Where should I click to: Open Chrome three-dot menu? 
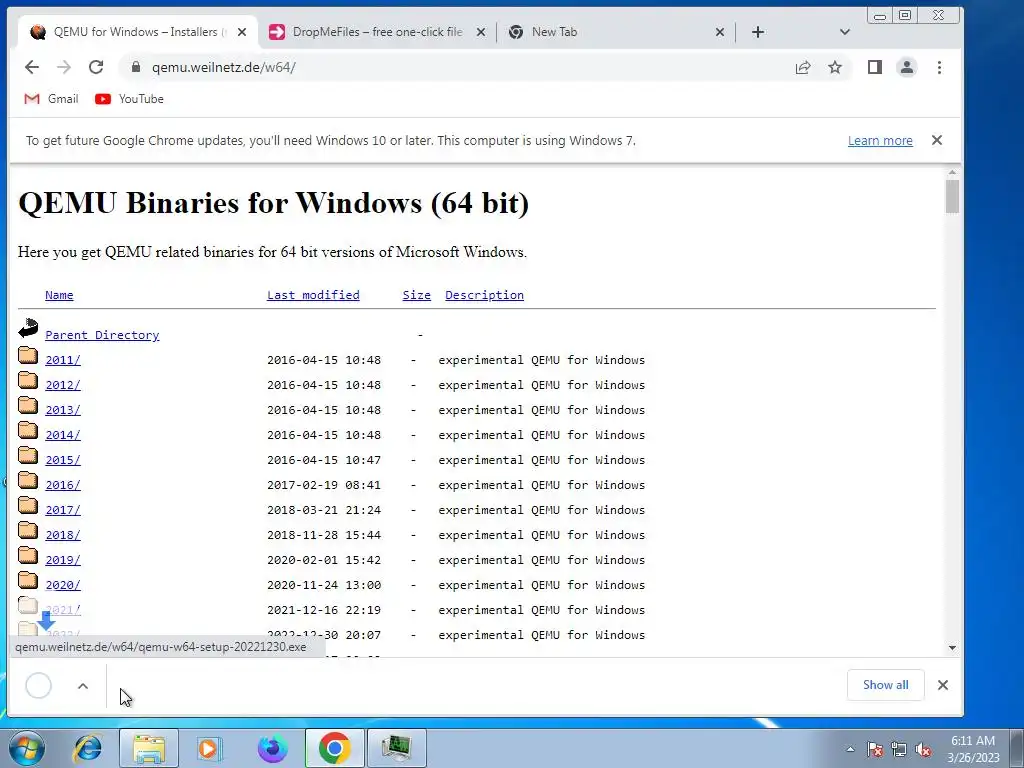939,67
